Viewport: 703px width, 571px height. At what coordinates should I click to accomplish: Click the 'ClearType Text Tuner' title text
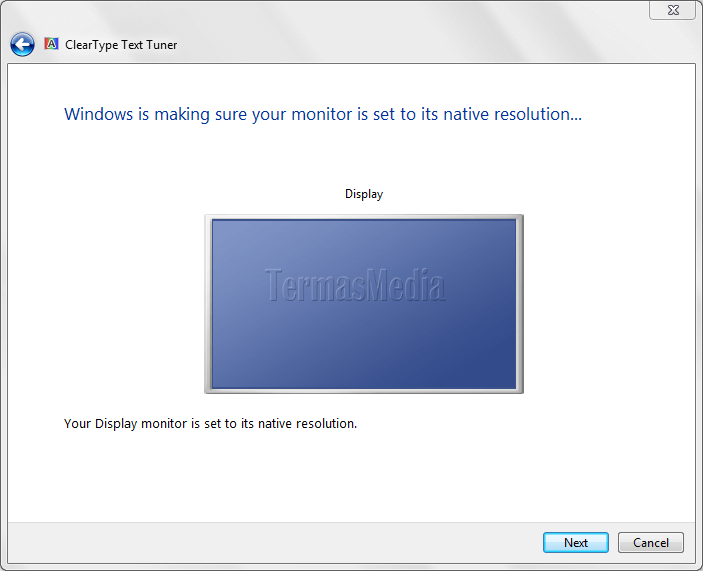pos(121,45)
